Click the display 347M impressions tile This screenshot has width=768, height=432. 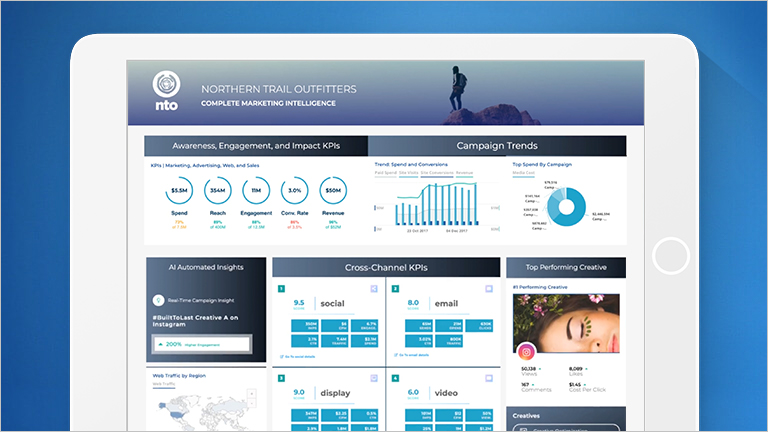coord(305,415)
